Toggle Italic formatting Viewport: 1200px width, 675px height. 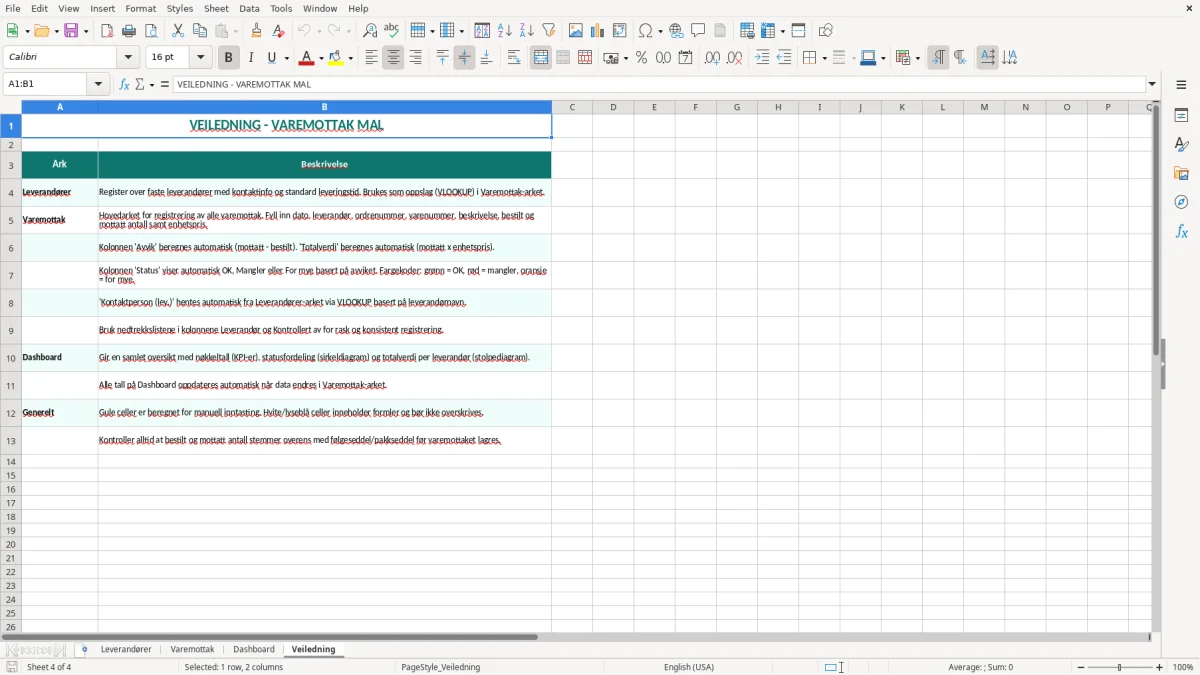tap(251, 58)
